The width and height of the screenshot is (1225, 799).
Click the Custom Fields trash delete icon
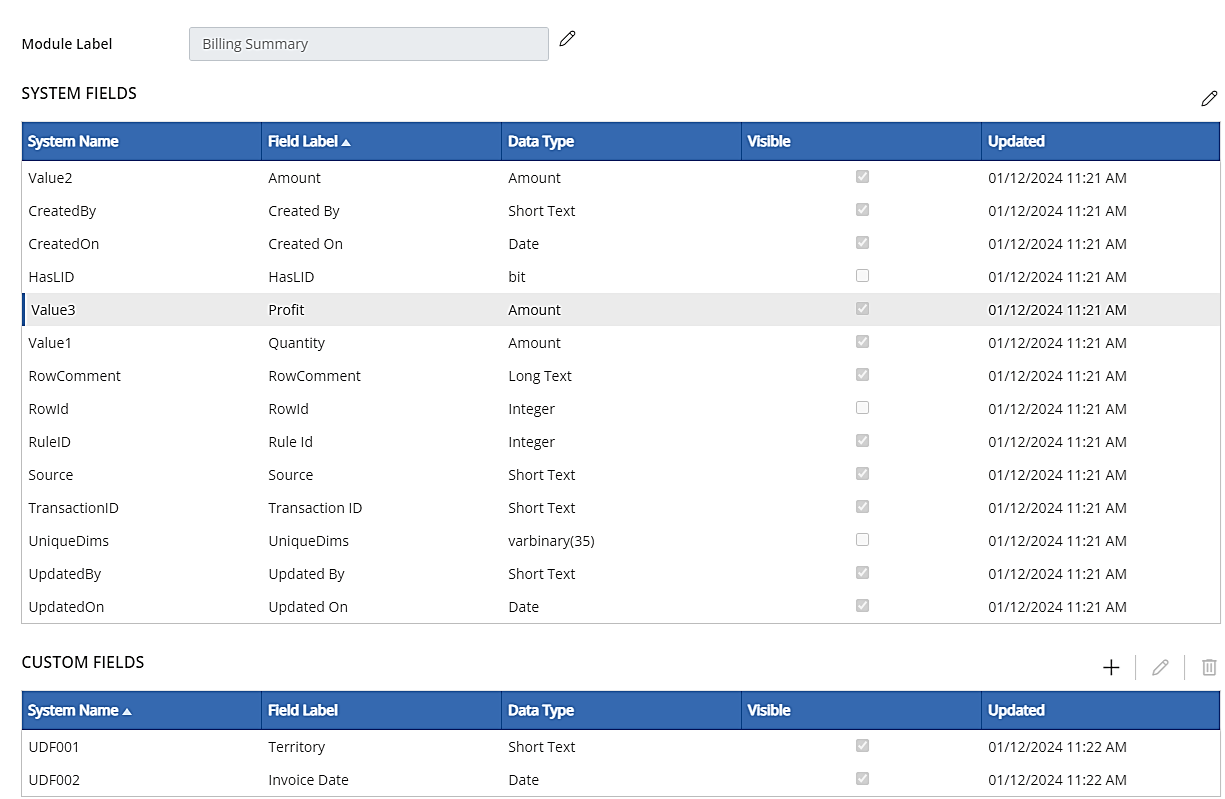[1209, 667]
